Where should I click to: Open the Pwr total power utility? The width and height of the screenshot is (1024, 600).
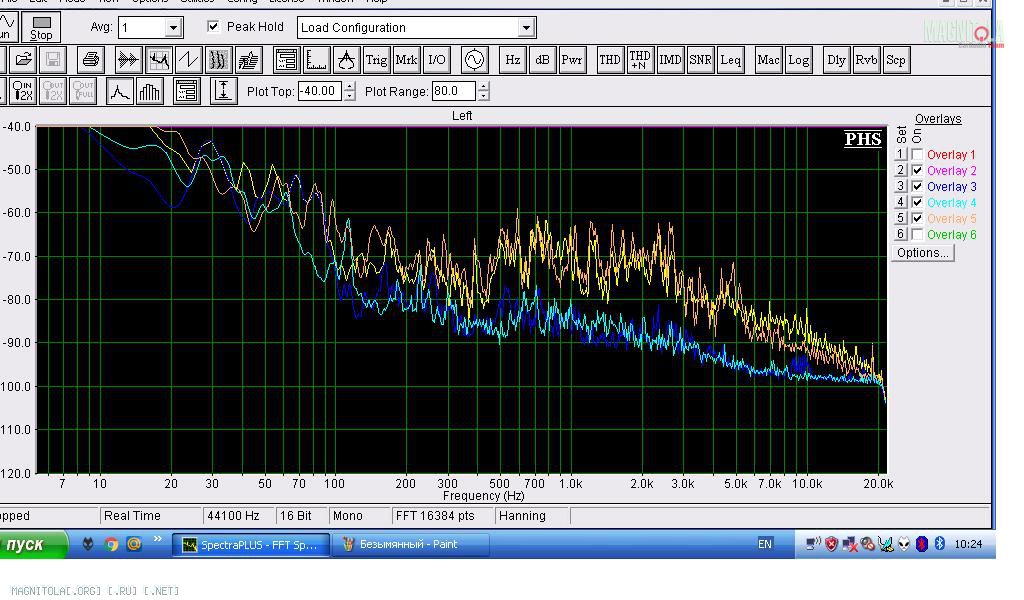coord(572,60)
